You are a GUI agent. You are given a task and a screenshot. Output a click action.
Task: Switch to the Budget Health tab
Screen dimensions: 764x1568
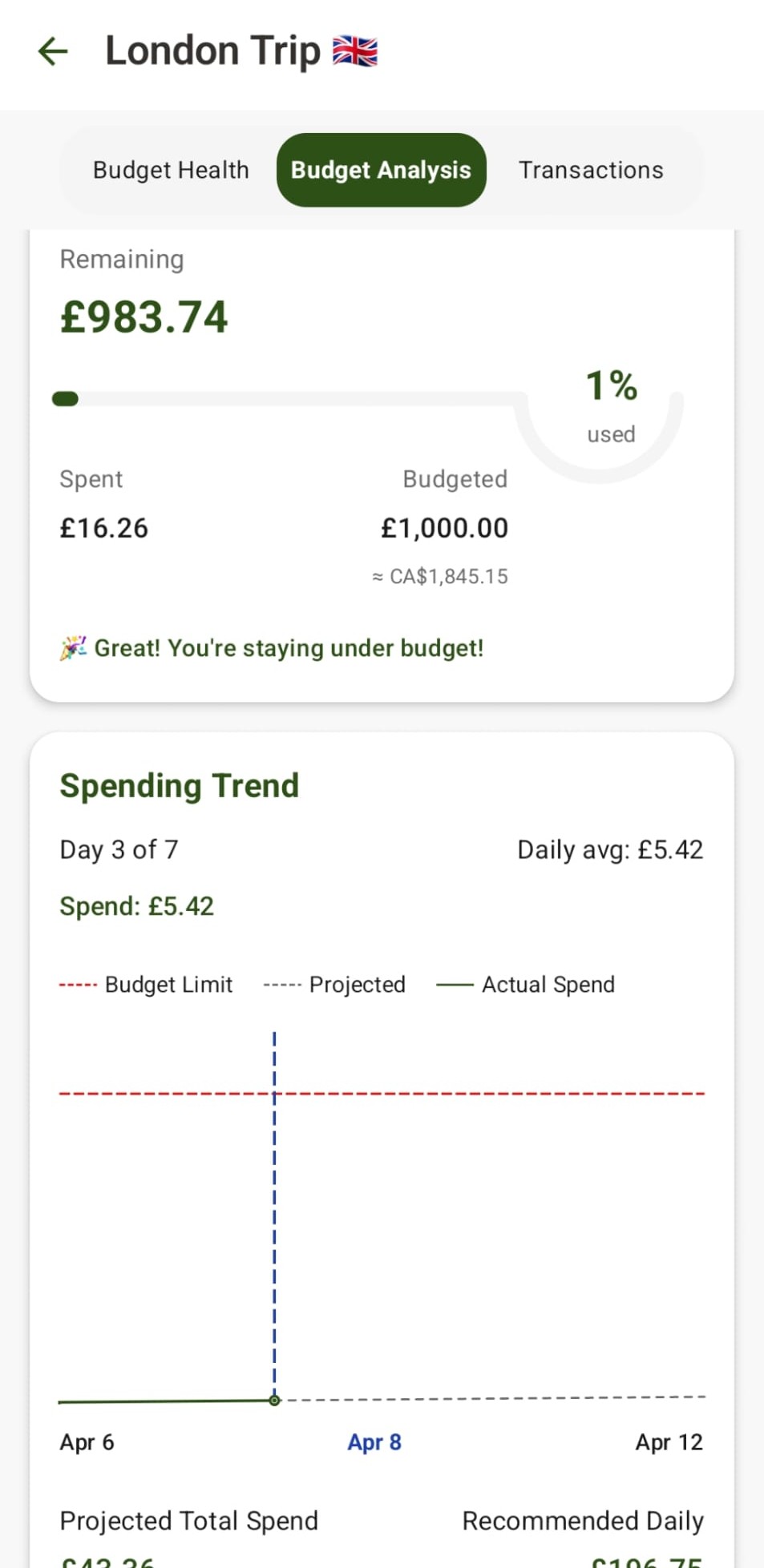pyautogui.click(x=171, y=170)
